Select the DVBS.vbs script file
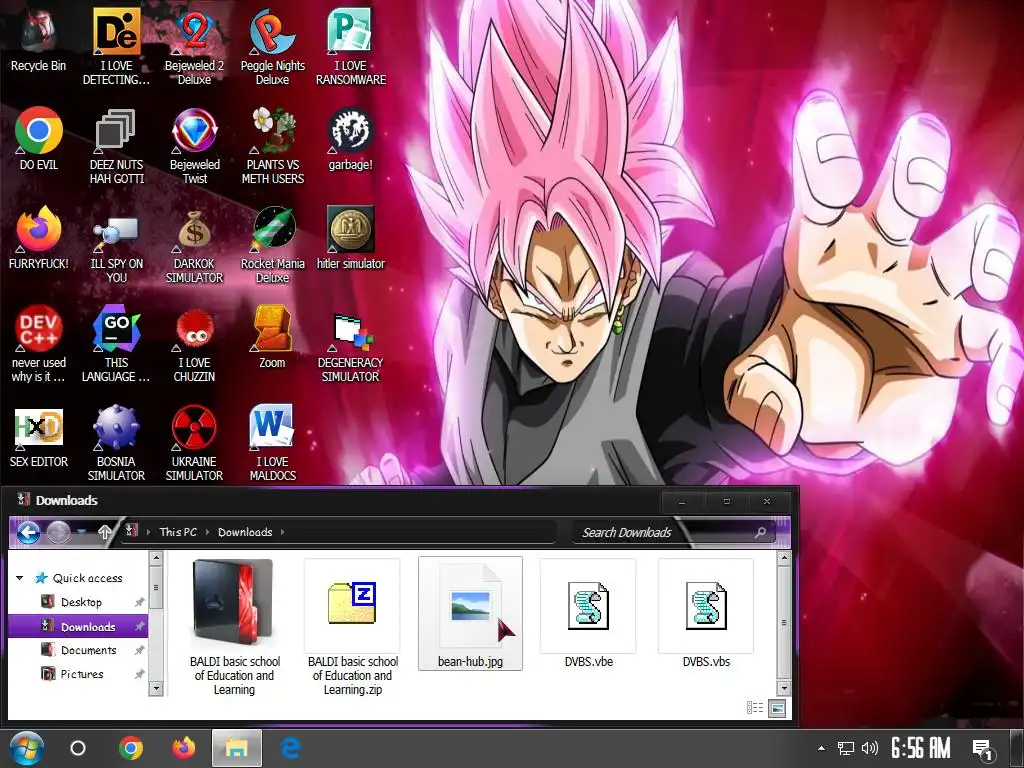The height and width of the screenshot is (768, 1024). tap(706, 614)
